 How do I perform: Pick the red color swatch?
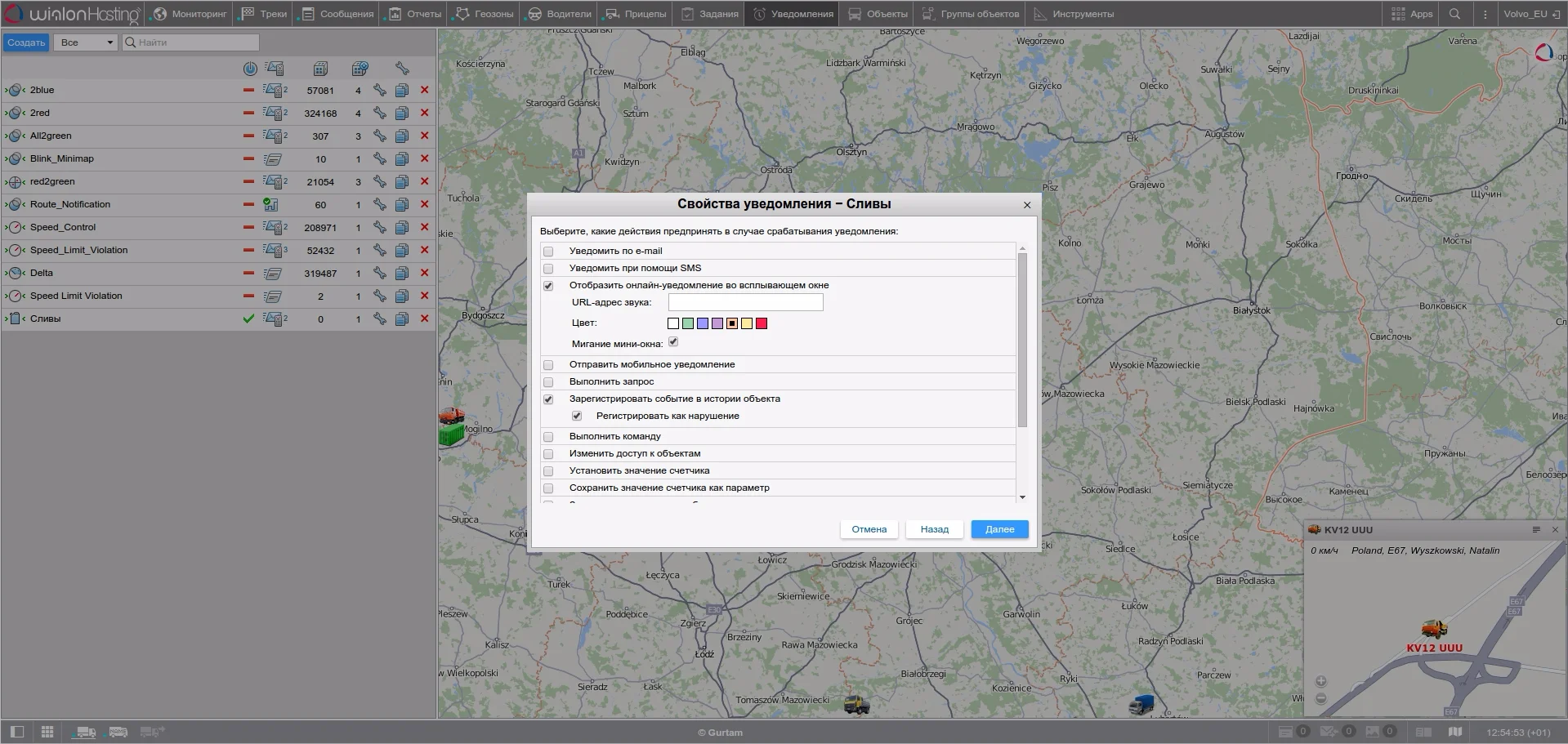[762, 323]
